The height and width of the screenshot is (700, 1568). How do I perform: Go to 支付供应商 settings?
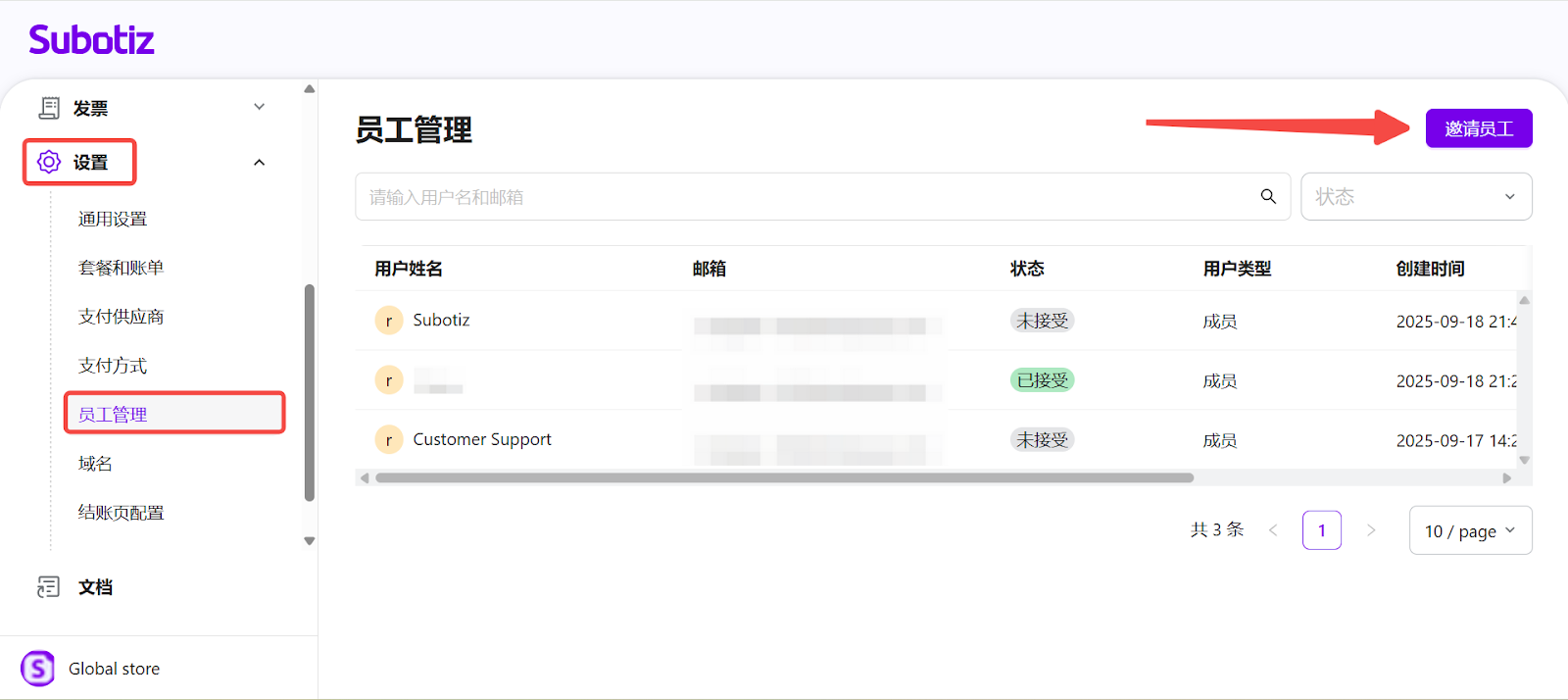click(x=121, y=317)
